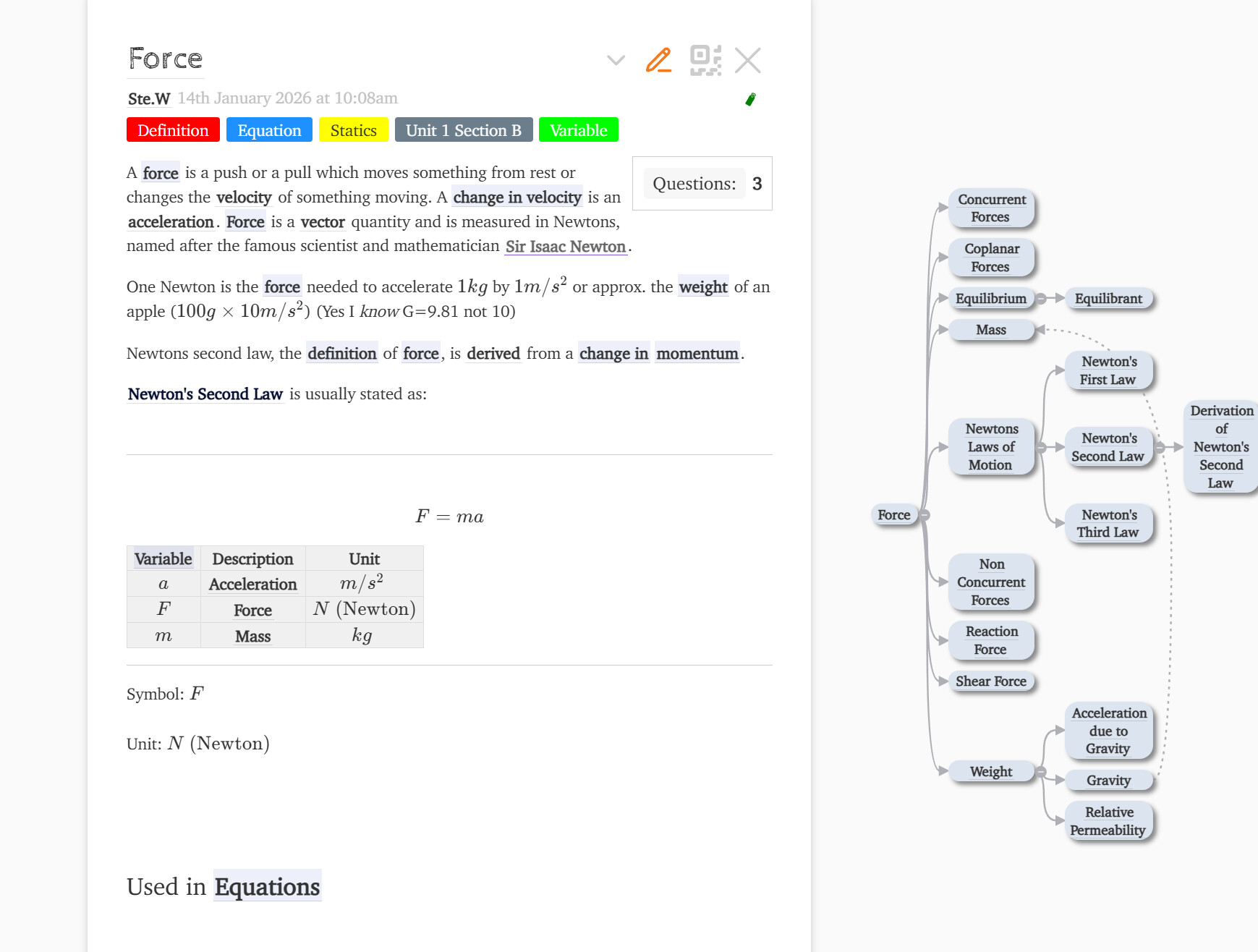The width and height of the screenshot is (1258, 952).
Task: Collapse the Equilibrium node's connector circle
Action: pos(1040,298)
